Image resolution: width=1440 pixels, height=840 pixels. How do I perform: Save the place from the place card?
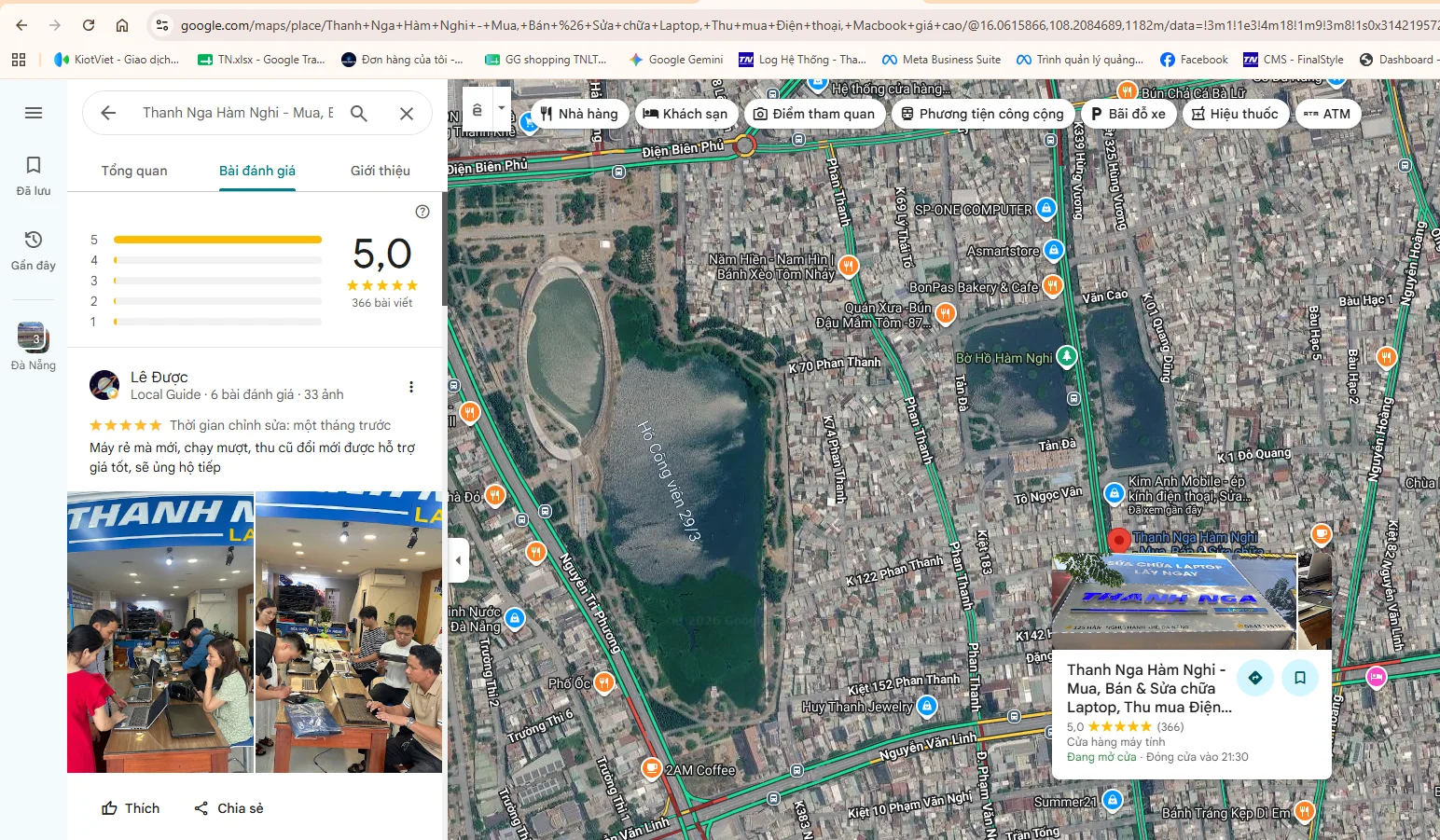[x=1300, y=678]
